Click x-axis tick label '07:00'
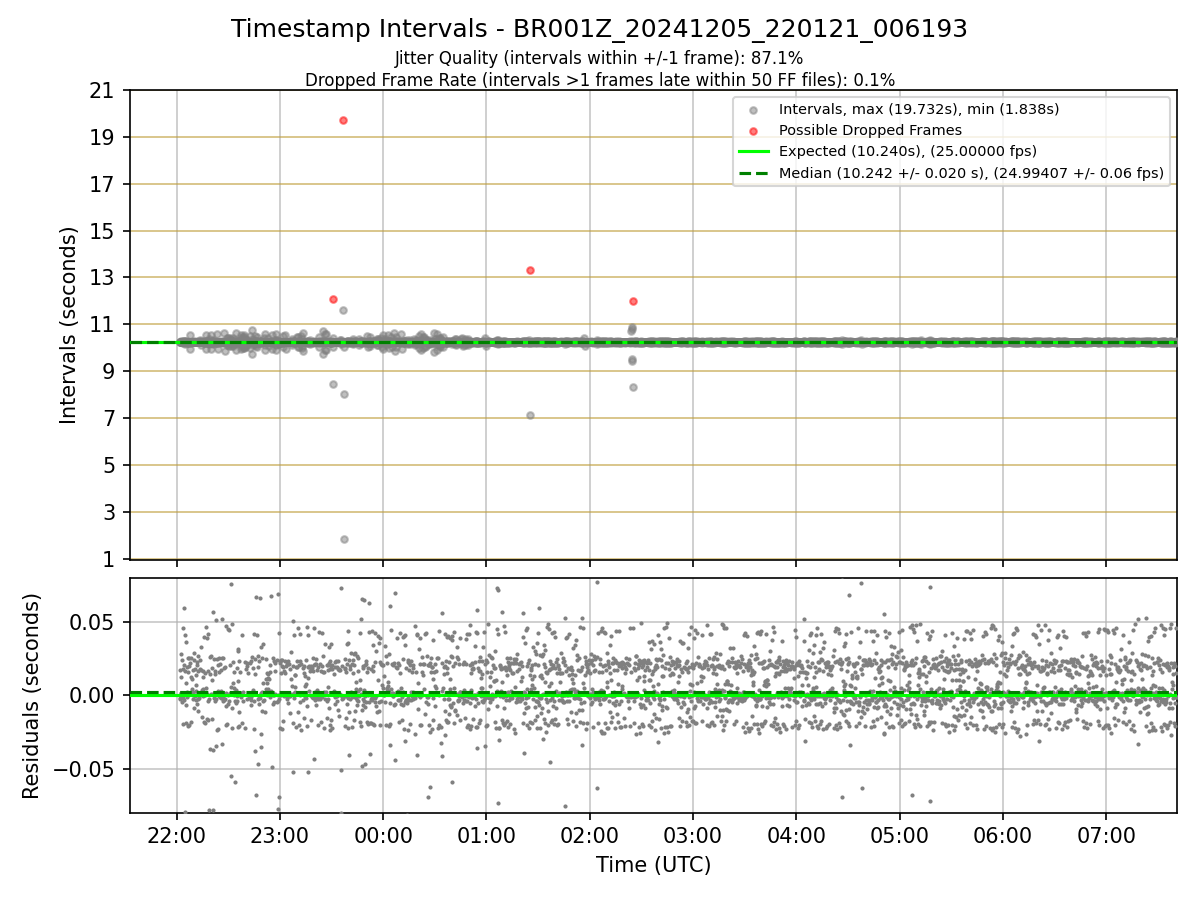1200x900 pixels. pyautogui.click(x=1106, y=835)
